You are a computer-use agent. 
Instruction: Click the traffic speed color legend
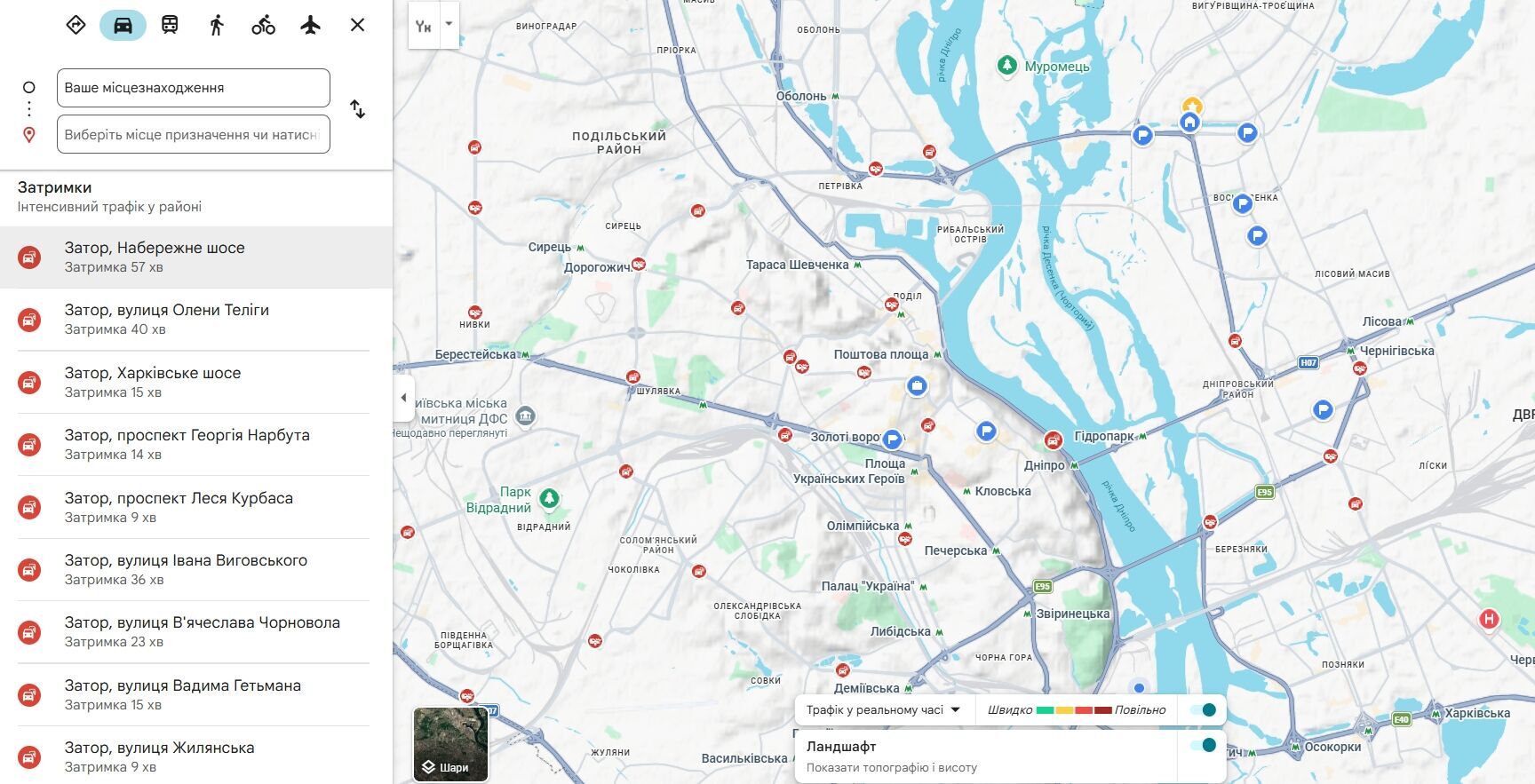[1077, 709]
